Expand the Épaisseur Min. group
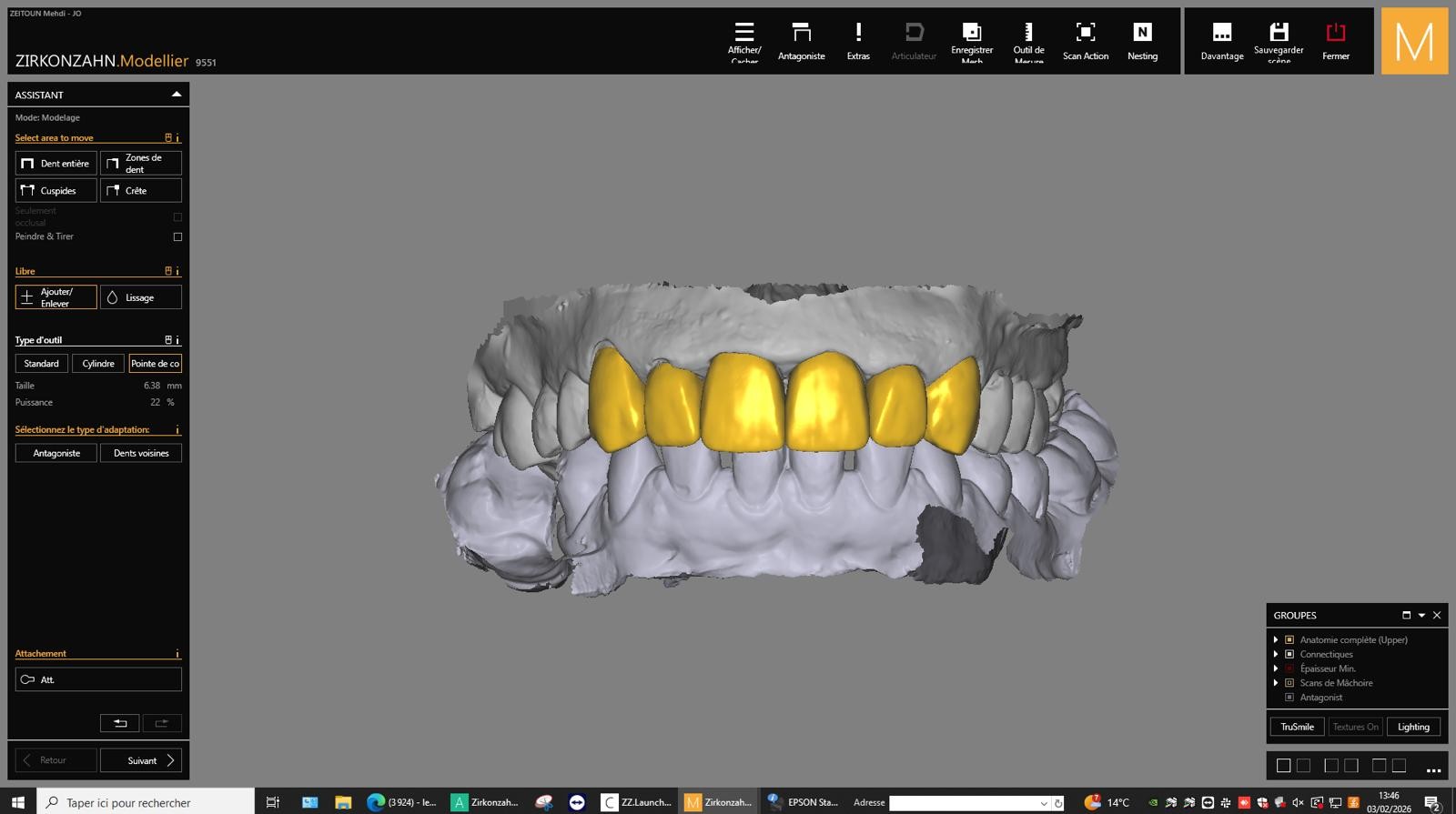Screen dimensions: 1456x814 pos(1276,668)
